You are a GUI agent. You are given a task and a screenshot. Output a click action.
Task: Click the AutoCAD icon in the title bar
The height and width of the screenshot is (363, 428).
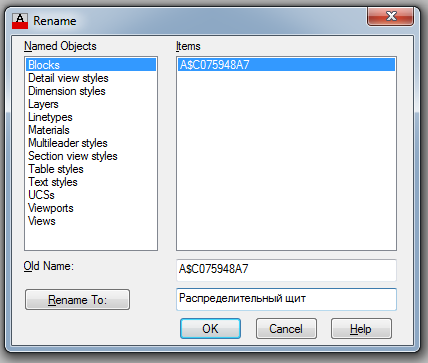click(20, 21)
